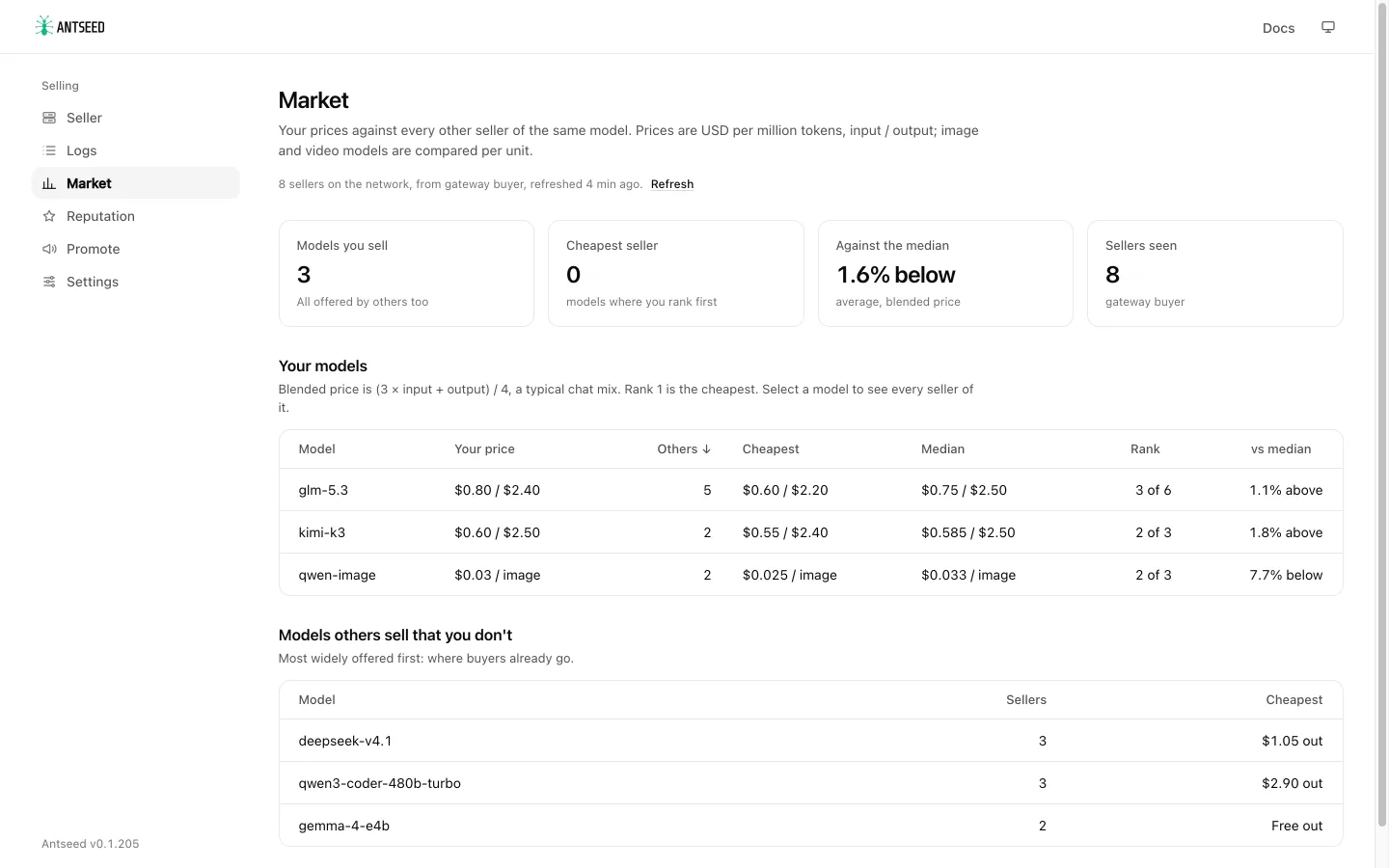
Task: Click the Reputation star icon
Action: [x=49, y=216]
